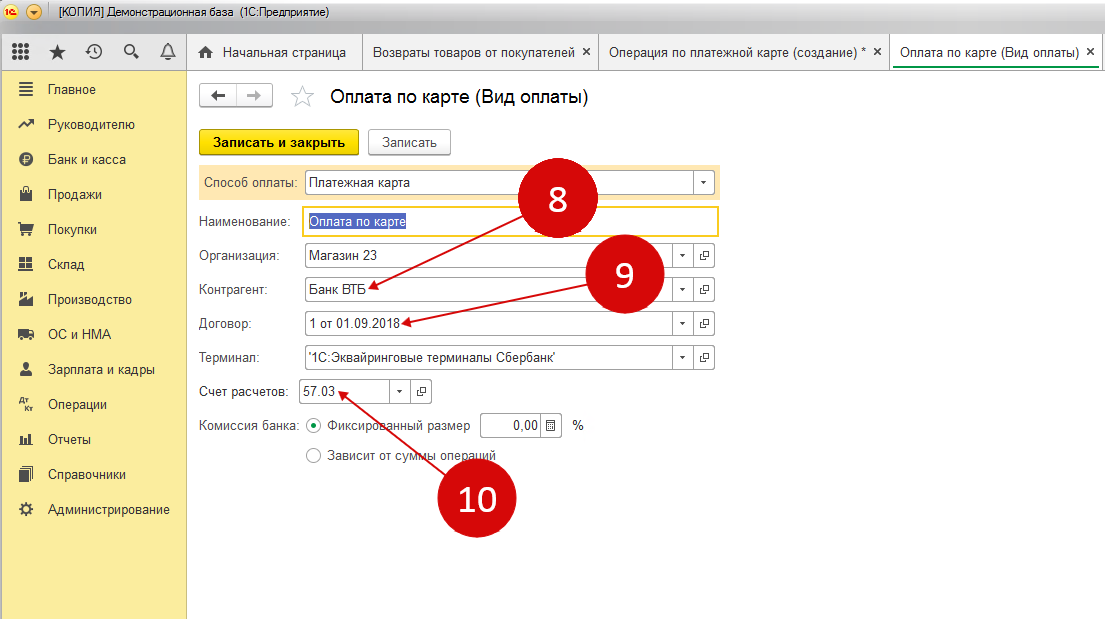Click the Организация field with Магазин 23
This screenshot has width=1105, height=619.
click(x=489, y=255)
